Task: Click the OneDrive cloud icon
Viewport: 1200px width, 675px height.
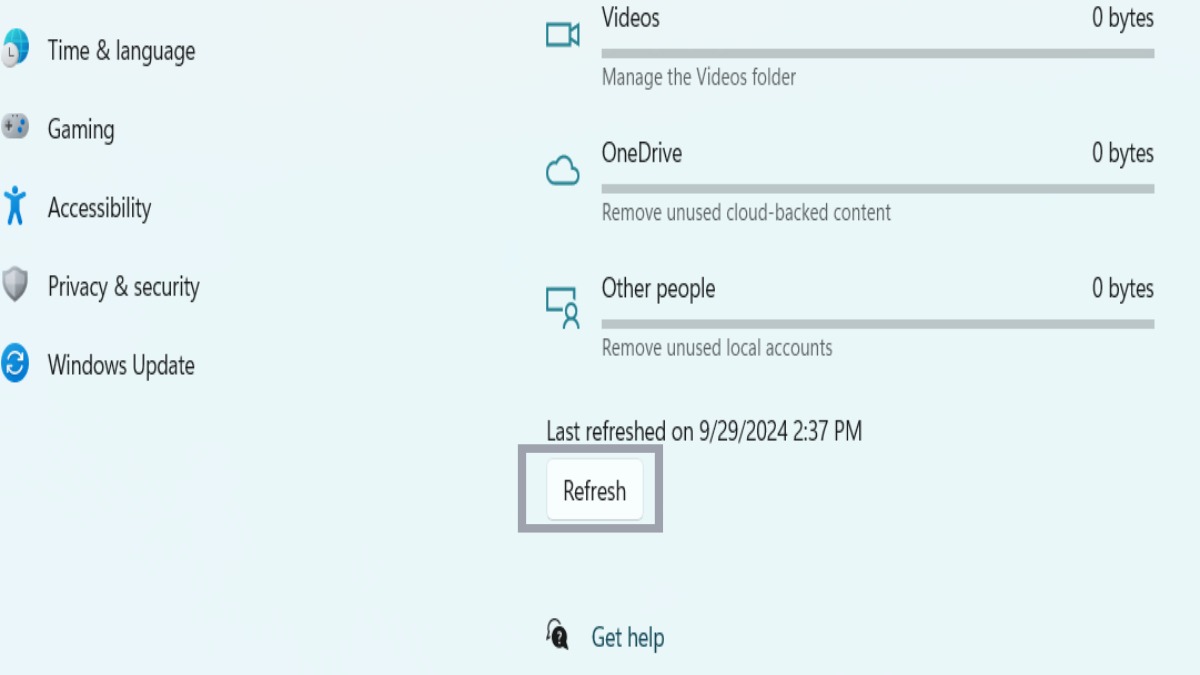Action: [x=563, y=170]
